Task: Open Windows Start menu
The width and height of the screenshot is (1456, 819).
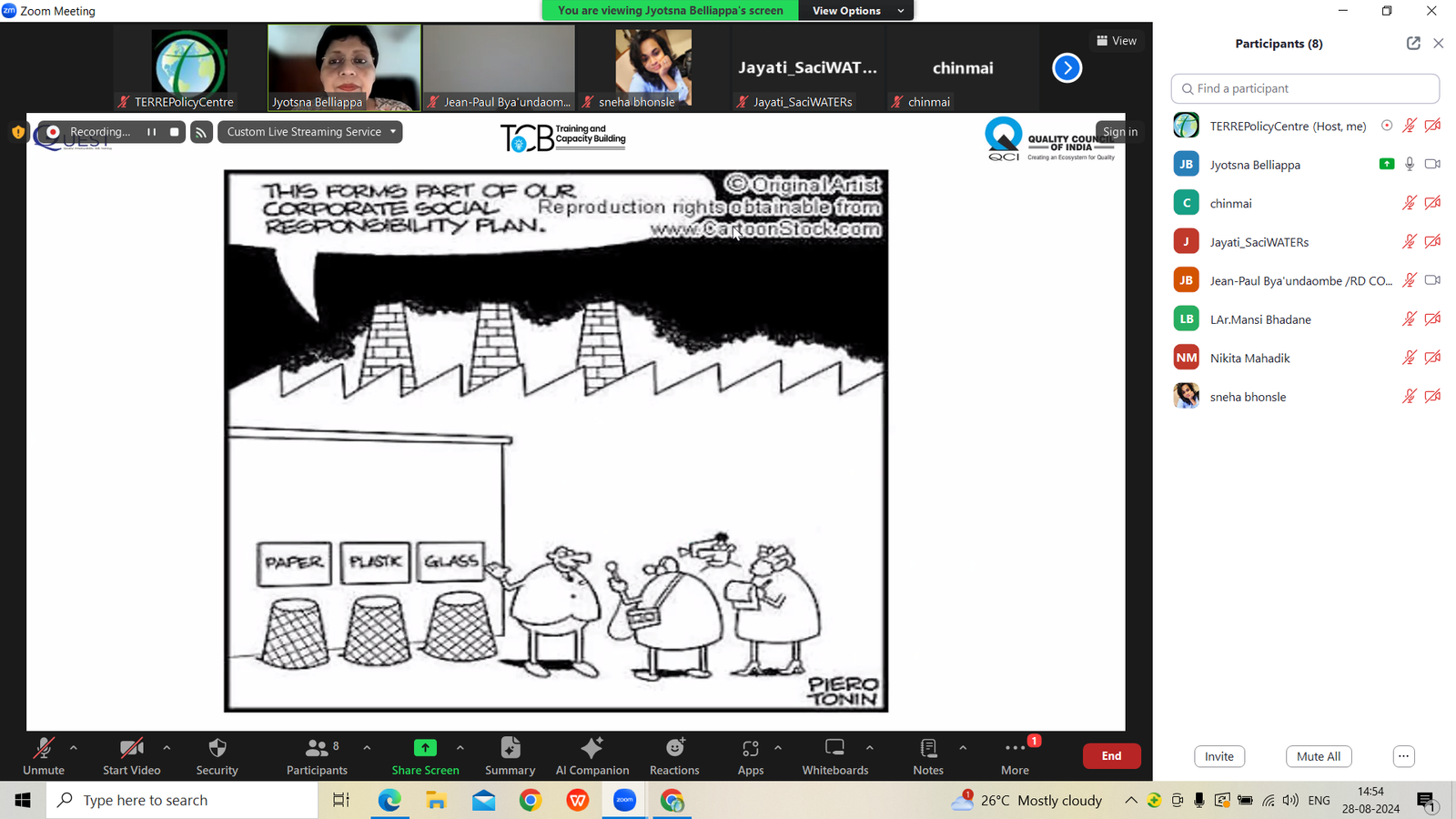Action: coord(23,800)
